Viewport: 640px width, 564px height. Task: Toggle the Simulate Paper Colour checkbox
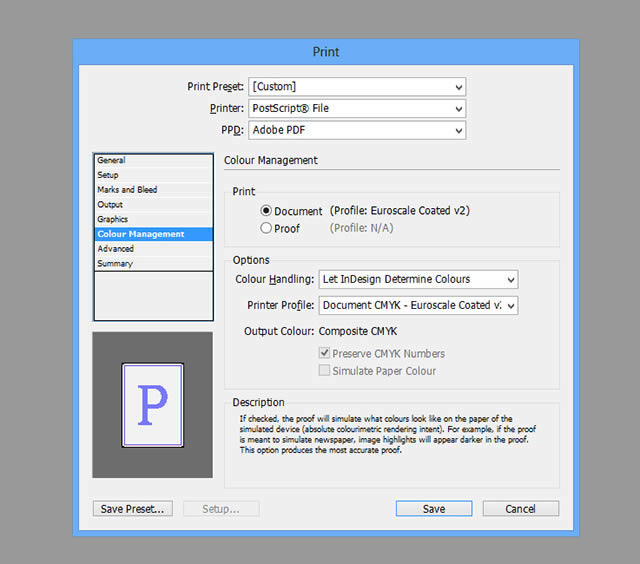[324, 371]
